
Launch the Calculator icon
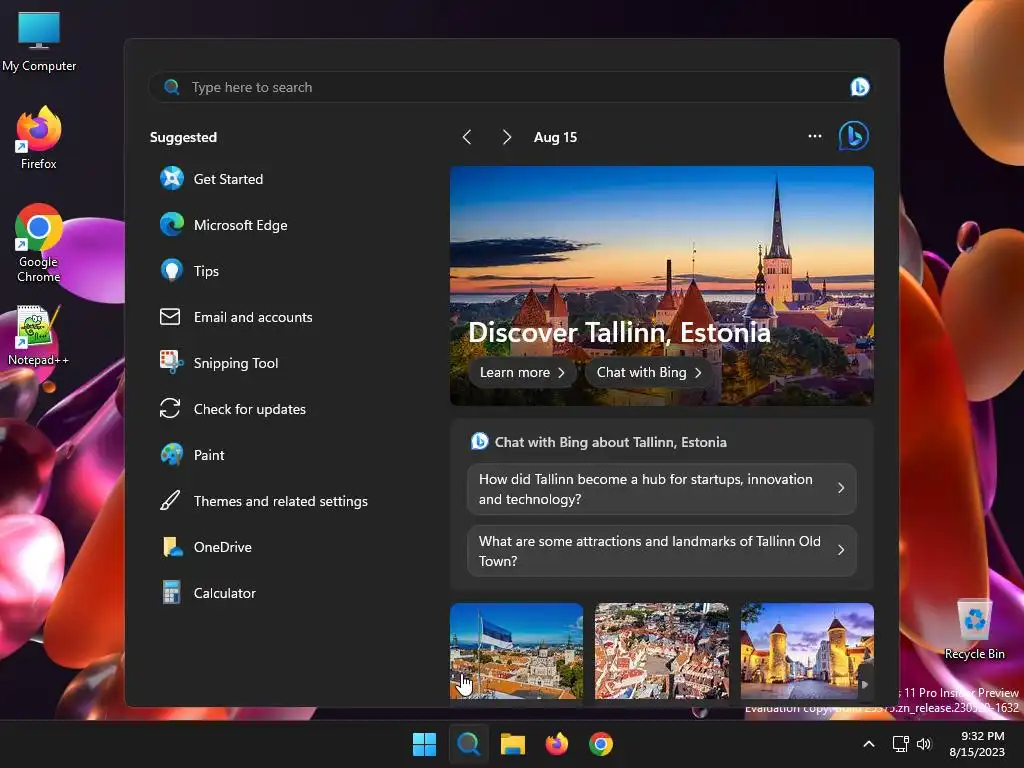(x=171, y=592)
